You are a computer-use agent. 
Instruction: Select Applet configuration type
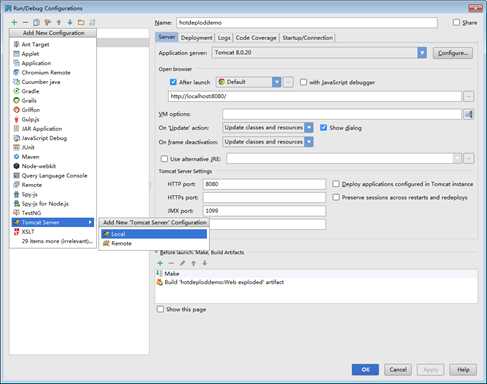pyautogui.click(x=53, y=54)
